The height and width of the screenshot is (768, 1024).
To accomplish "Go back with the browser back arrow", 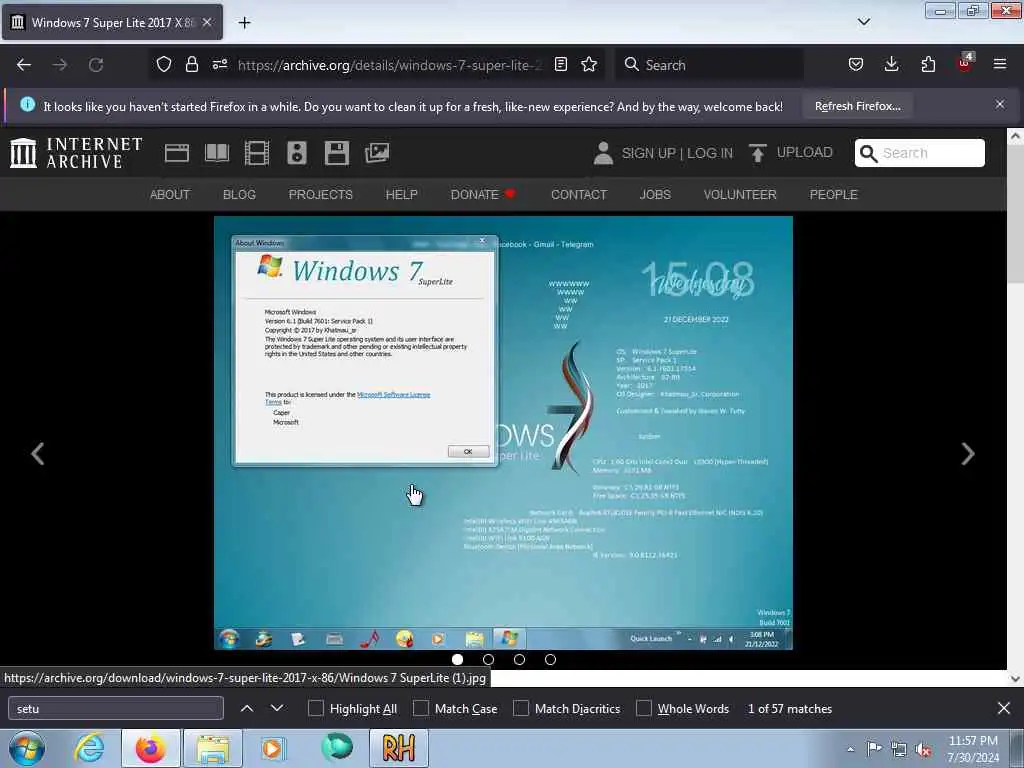I will (x=24, y=65).
